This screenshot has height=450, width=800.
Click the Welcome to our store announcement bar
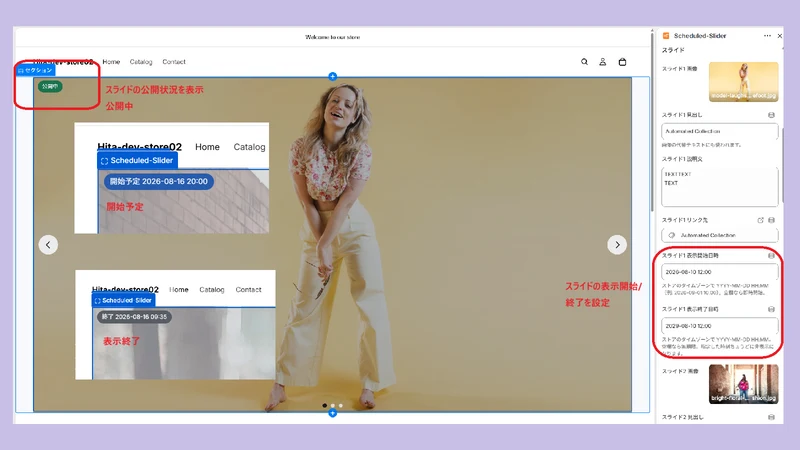pos(333,37)
